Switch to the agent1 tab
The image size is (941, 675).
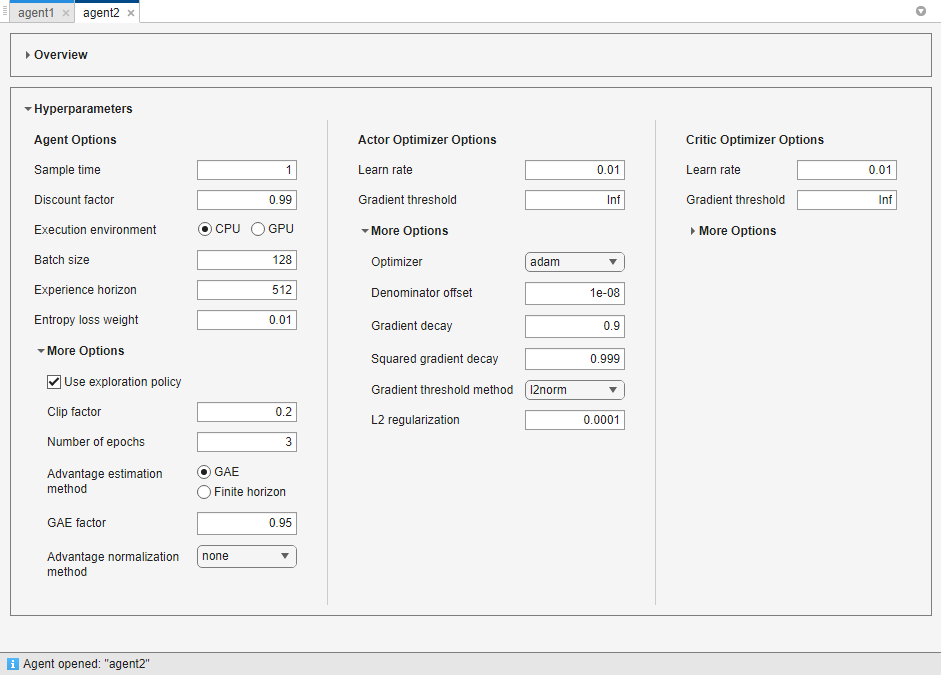(36, 13)
